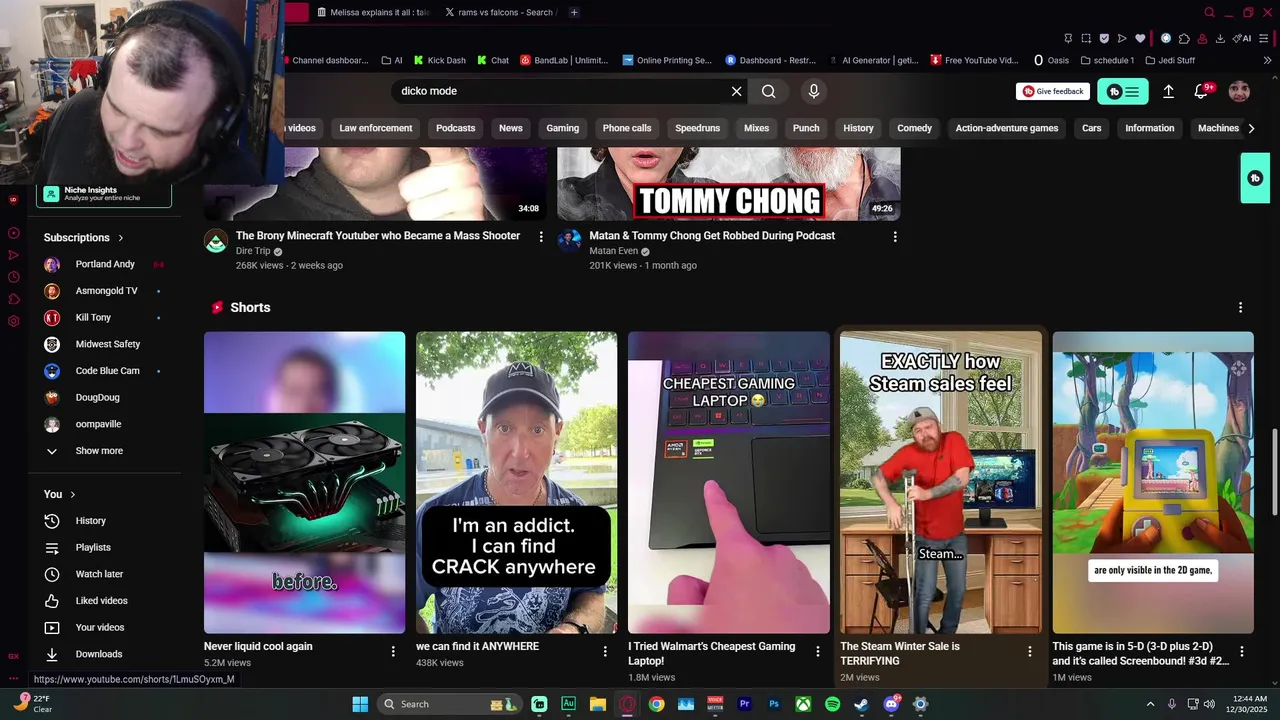Clear the search box with the X icon
This screenshot has height=720, width=1280.
[737, 91]
